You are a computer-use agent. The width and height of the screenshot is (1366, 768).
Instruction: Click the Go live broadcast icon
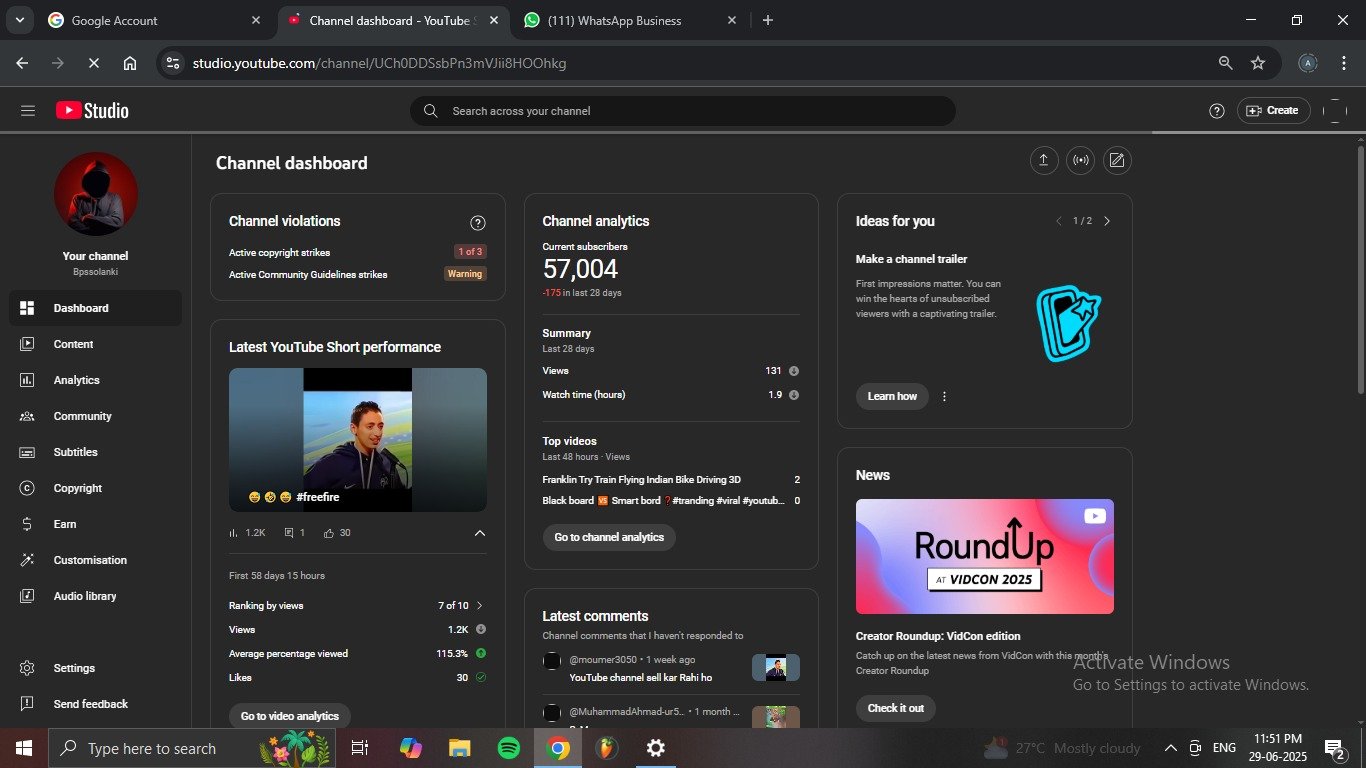(1081, 160)
